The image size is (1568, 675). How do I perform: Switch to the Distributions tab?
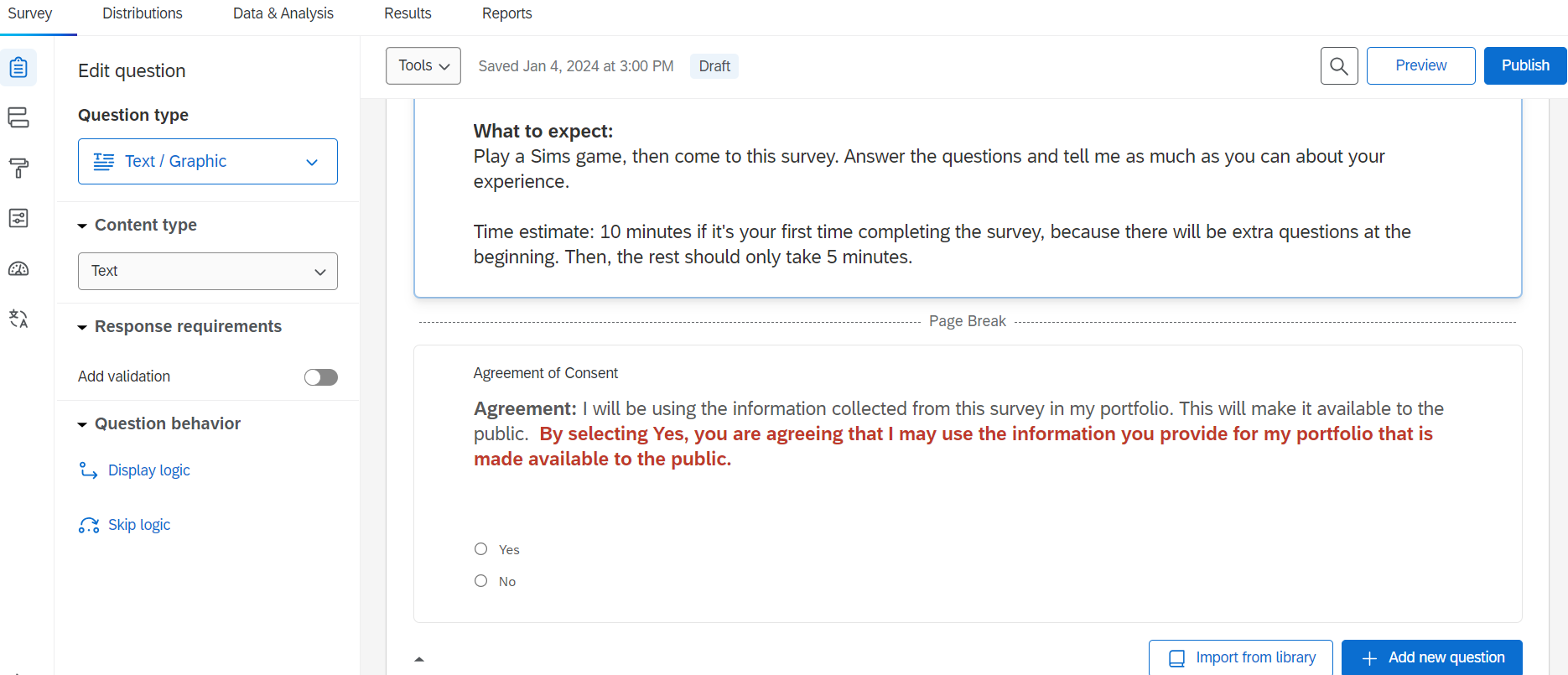coord(143,13)
